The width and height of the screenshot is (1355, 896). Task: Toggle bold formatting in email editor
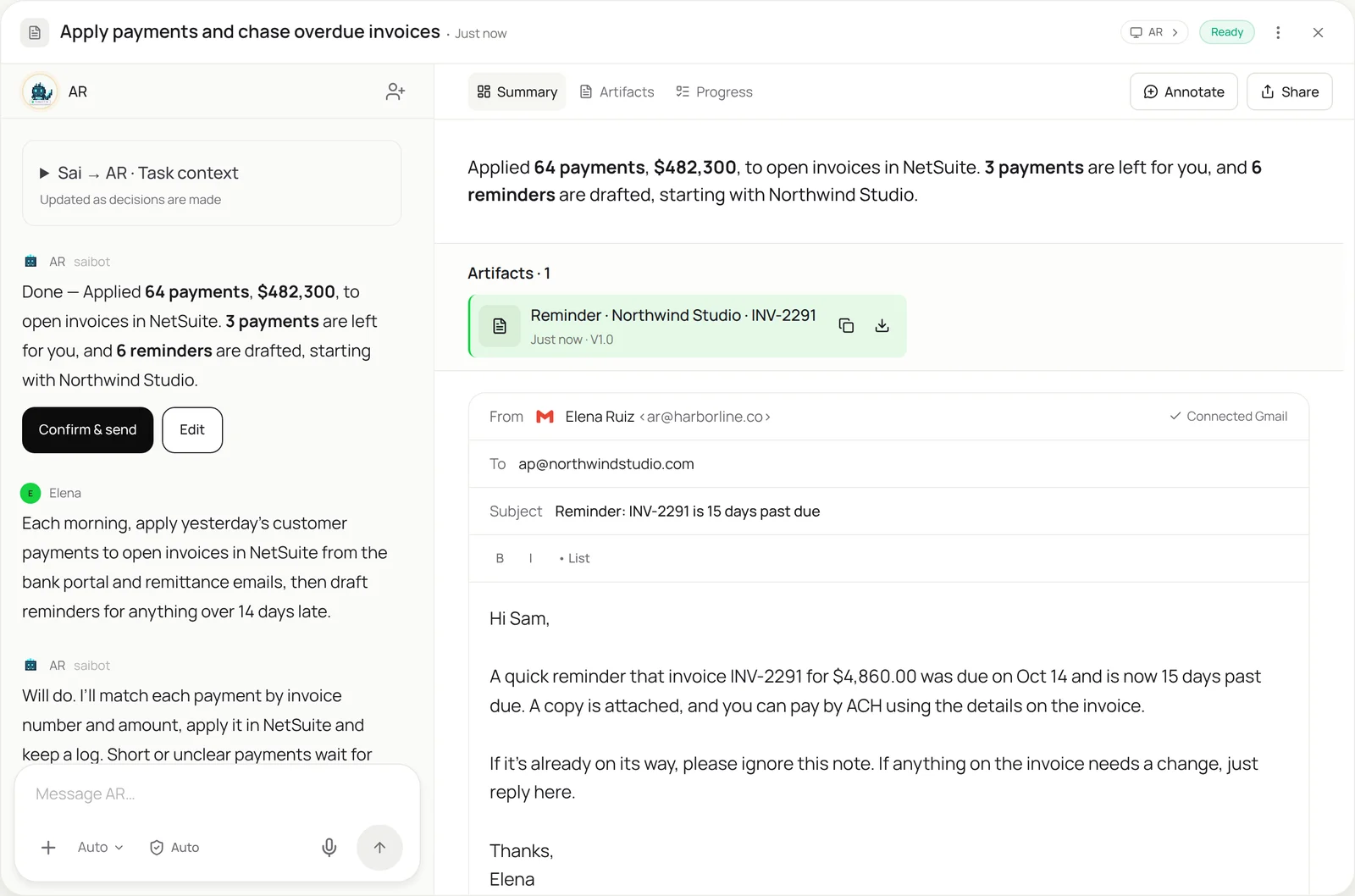(500, 558)
